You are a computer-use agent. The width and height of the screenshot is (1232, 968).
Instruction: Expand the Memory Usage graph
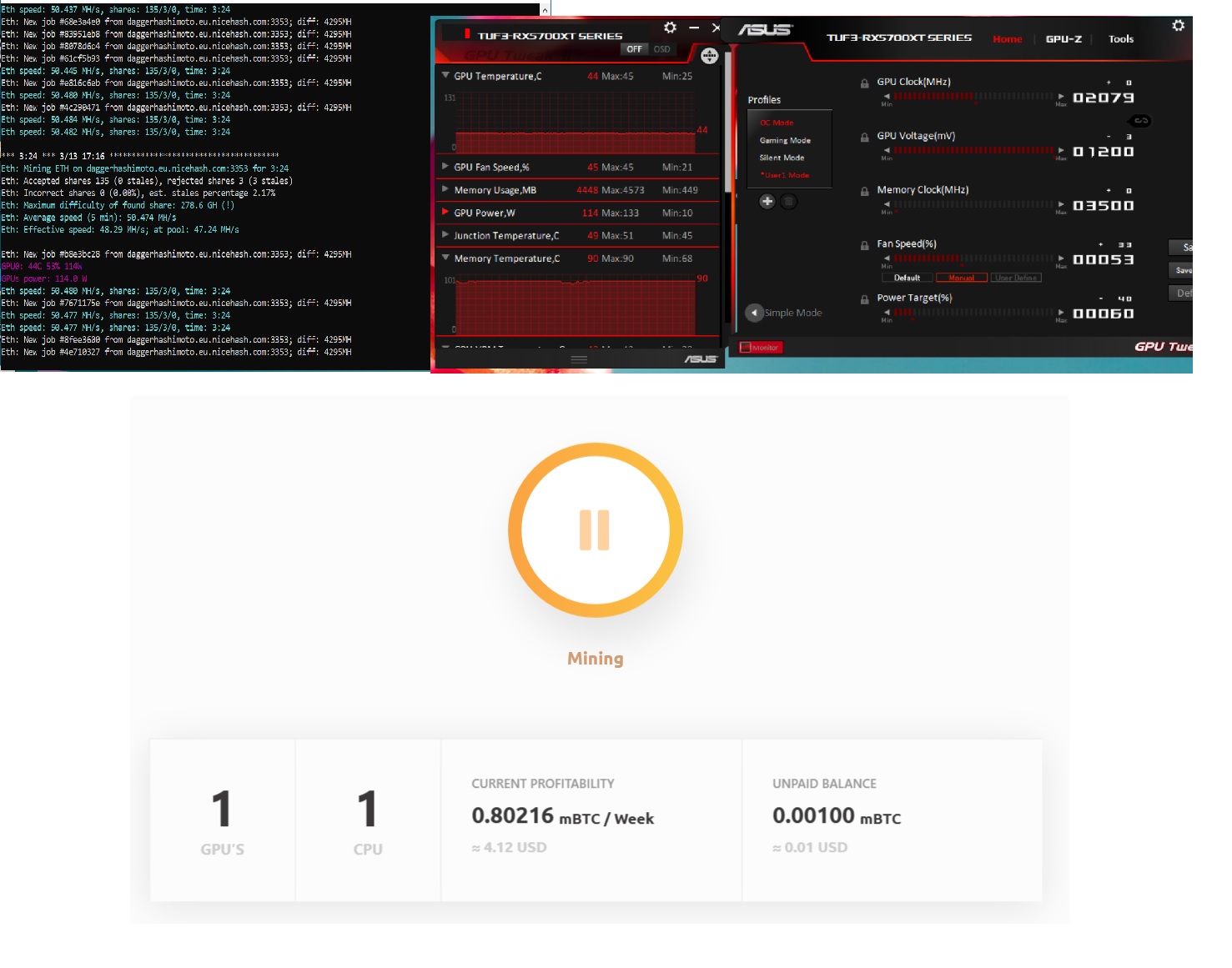coord(445,189)
